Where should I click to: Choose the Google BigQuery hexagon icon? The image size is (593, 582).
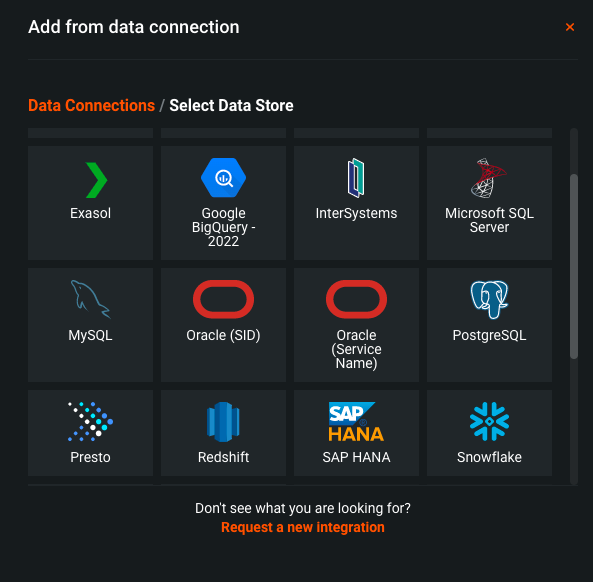click(224, 178)
